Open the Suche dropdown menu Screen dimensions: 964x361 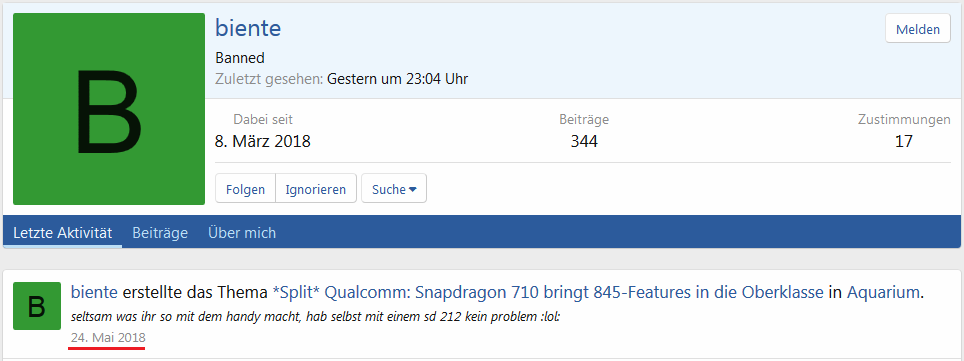coord(394,189)
